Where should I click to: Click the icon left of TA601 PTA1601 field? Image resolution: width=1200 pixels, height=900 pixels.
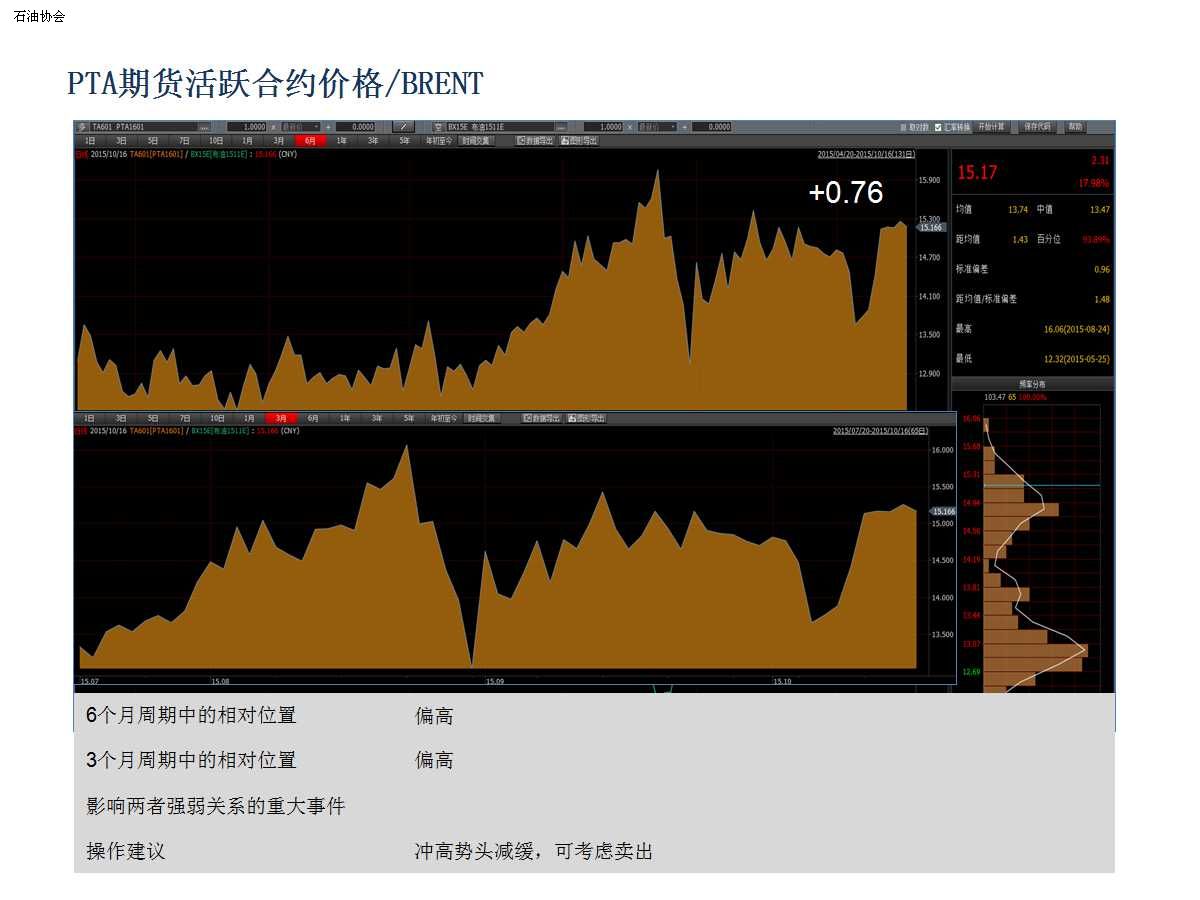pos(82,127)
